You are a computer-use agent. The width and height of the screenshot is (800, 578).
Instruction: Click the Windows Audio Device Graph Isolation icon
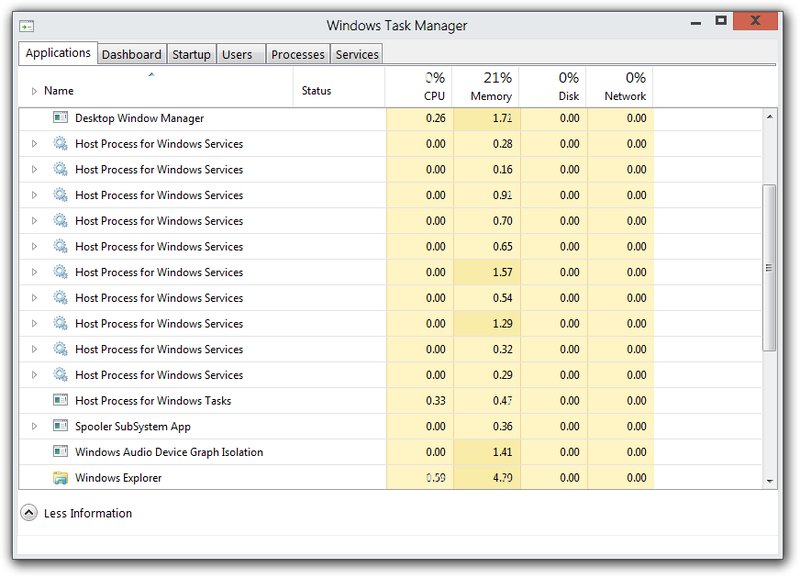(x=59, y=452)
